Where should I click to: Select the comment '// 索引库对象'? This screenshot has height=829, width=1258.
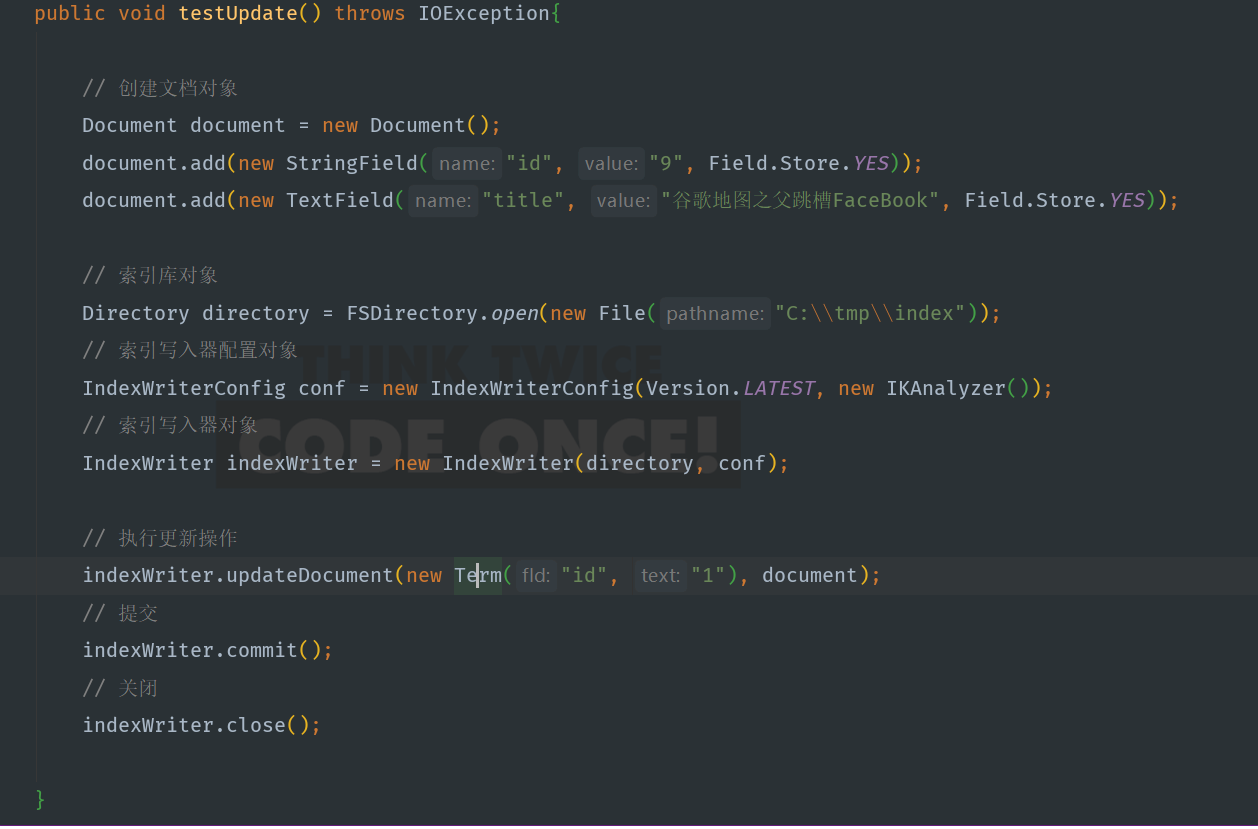(x=150, y=275)
